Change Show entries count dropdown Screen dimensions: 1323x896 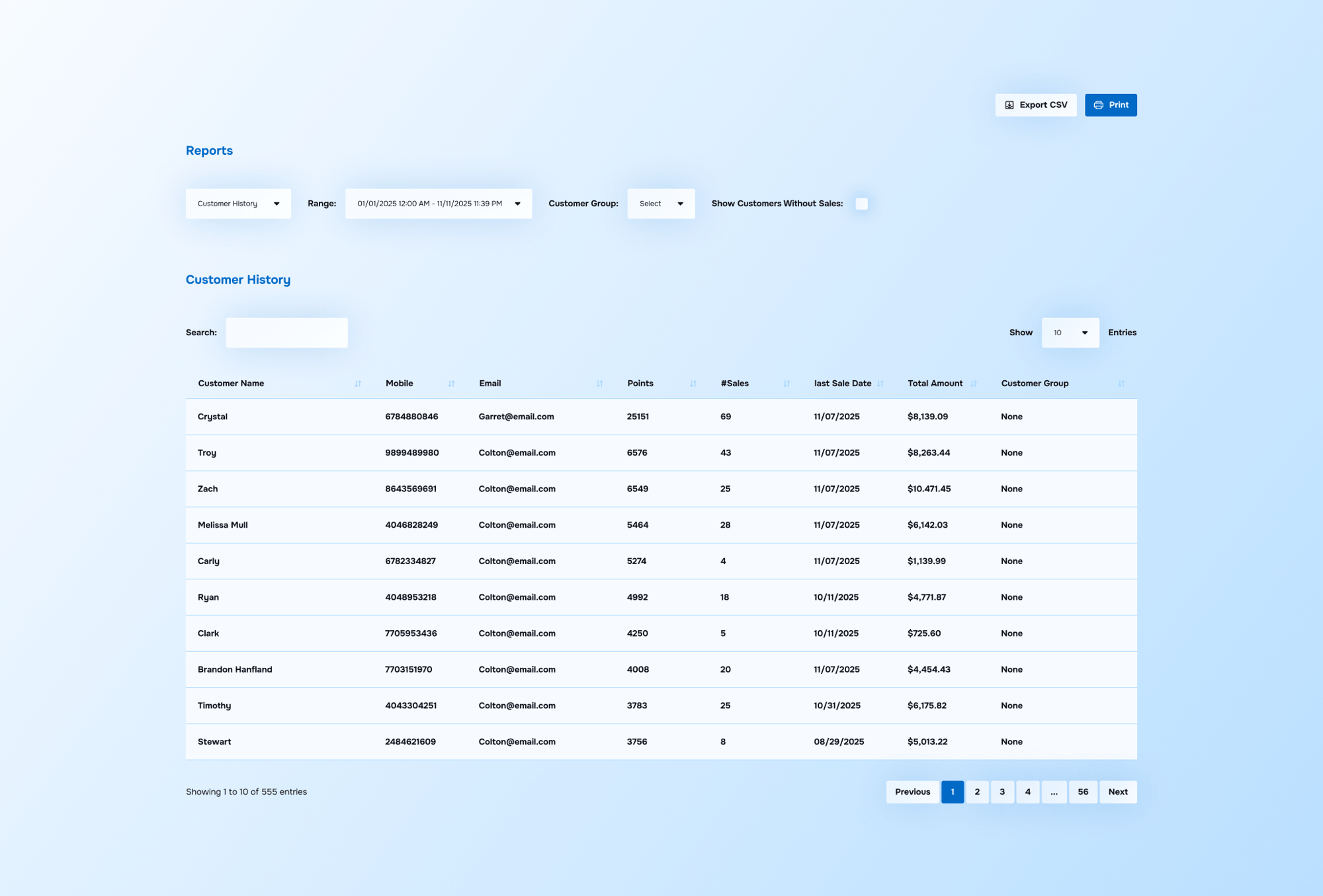(1070, 333)
